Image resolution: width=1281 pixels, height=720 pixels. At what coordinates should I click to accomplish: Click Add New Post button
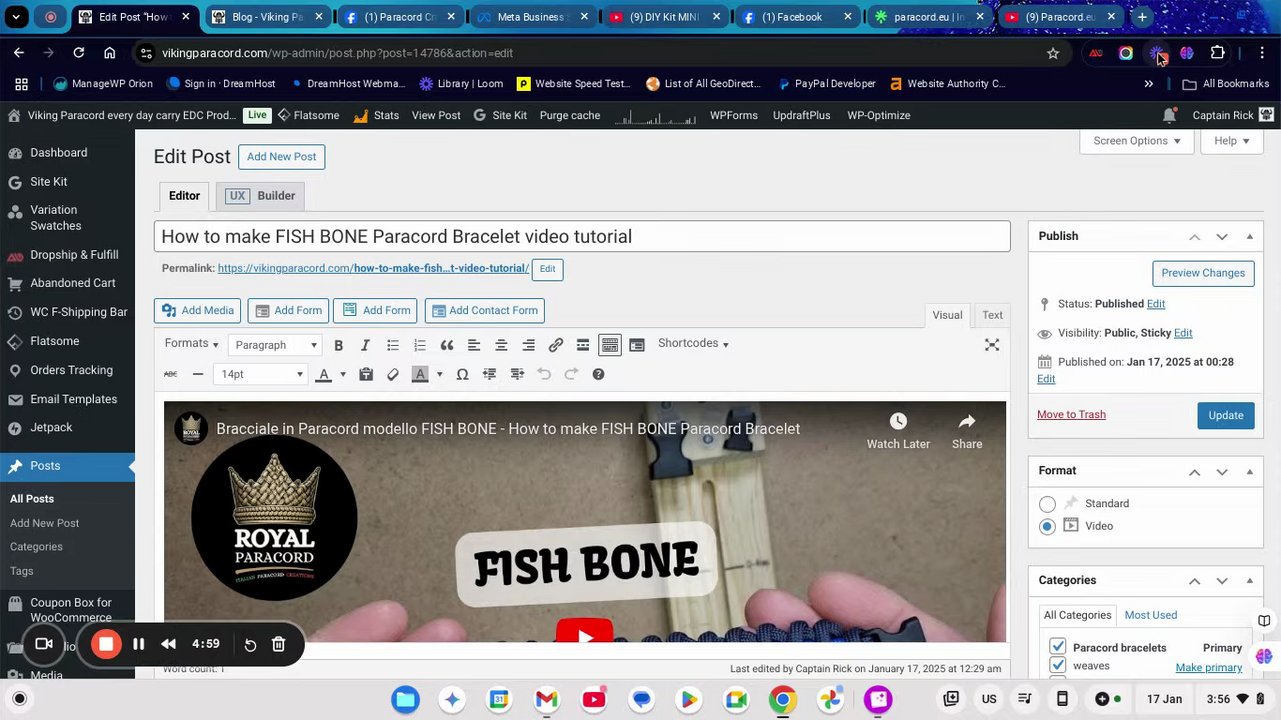tap(281, 157)
